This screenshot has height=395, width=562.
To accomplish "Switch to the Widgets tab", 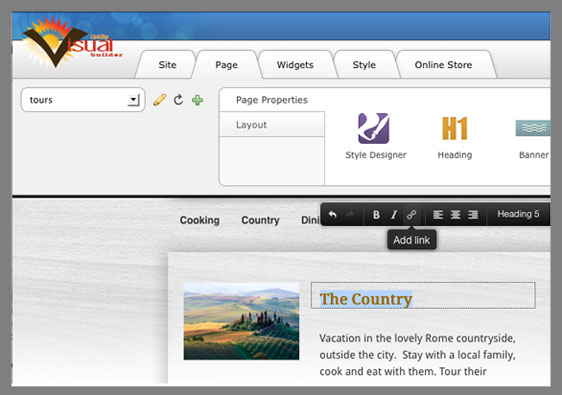I will pyautogui.click(x=295, y=65).
